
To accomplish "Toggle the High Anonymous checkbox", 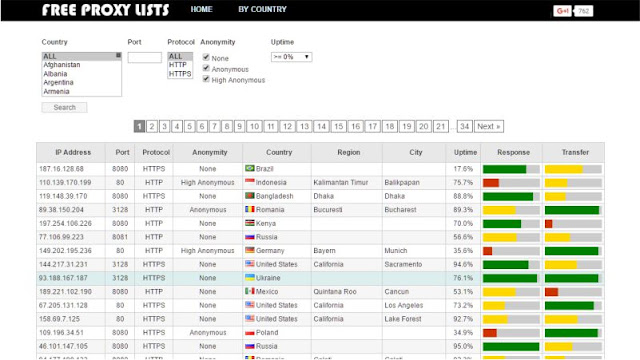I will point(206,79).
